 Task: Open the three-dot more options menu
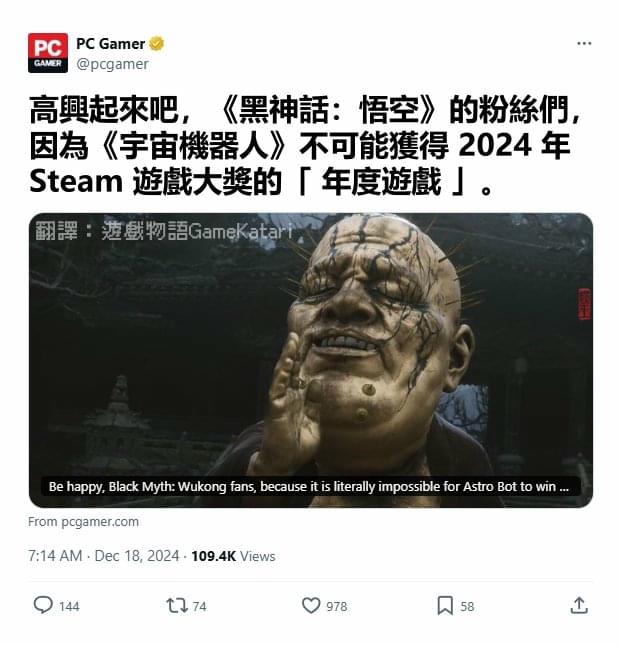tap(584, 44)
